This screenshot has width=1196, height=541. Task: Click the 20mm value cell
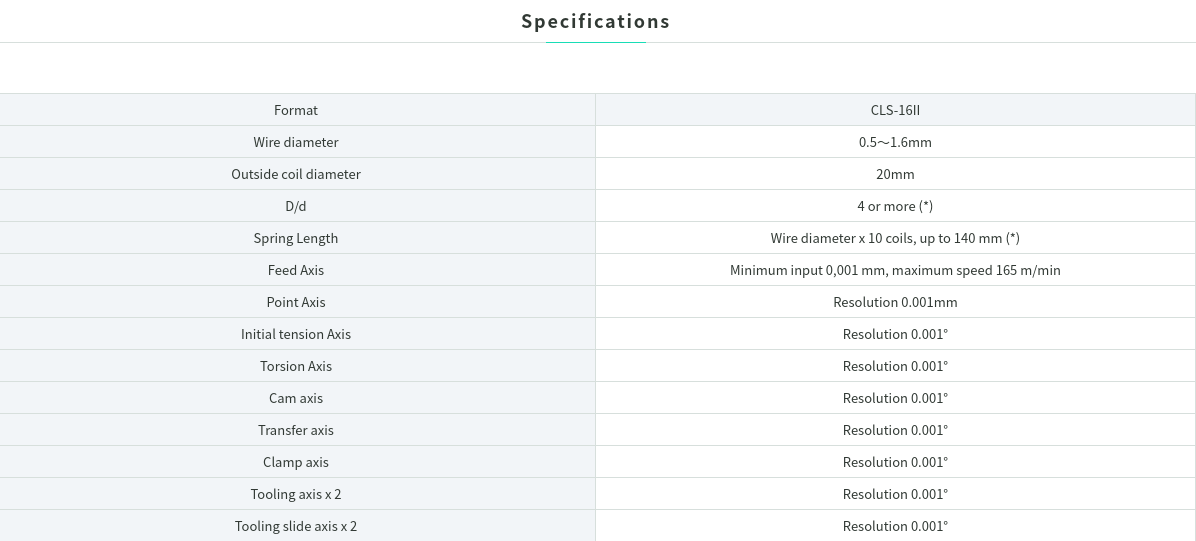(x=895, y=174)
